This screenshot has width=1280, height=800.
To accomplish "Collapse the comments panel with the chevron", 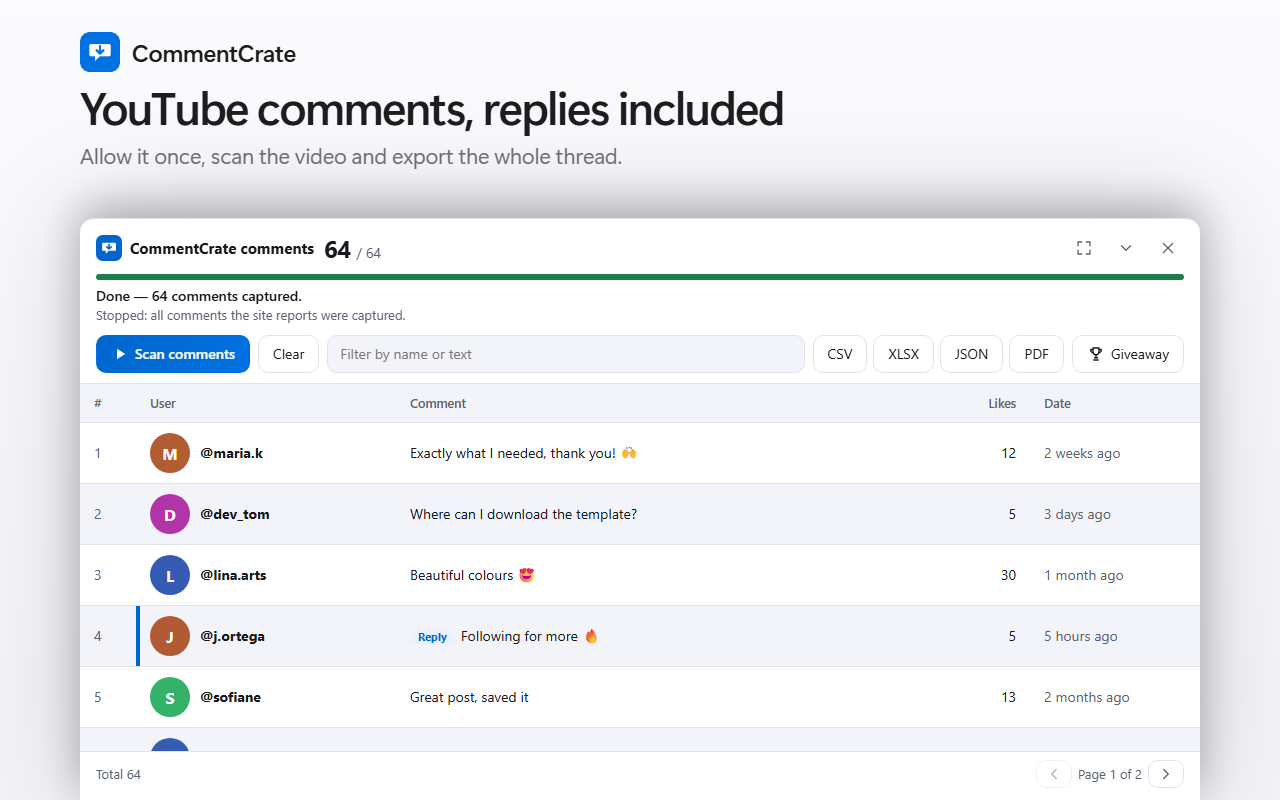I will 1126,248.
